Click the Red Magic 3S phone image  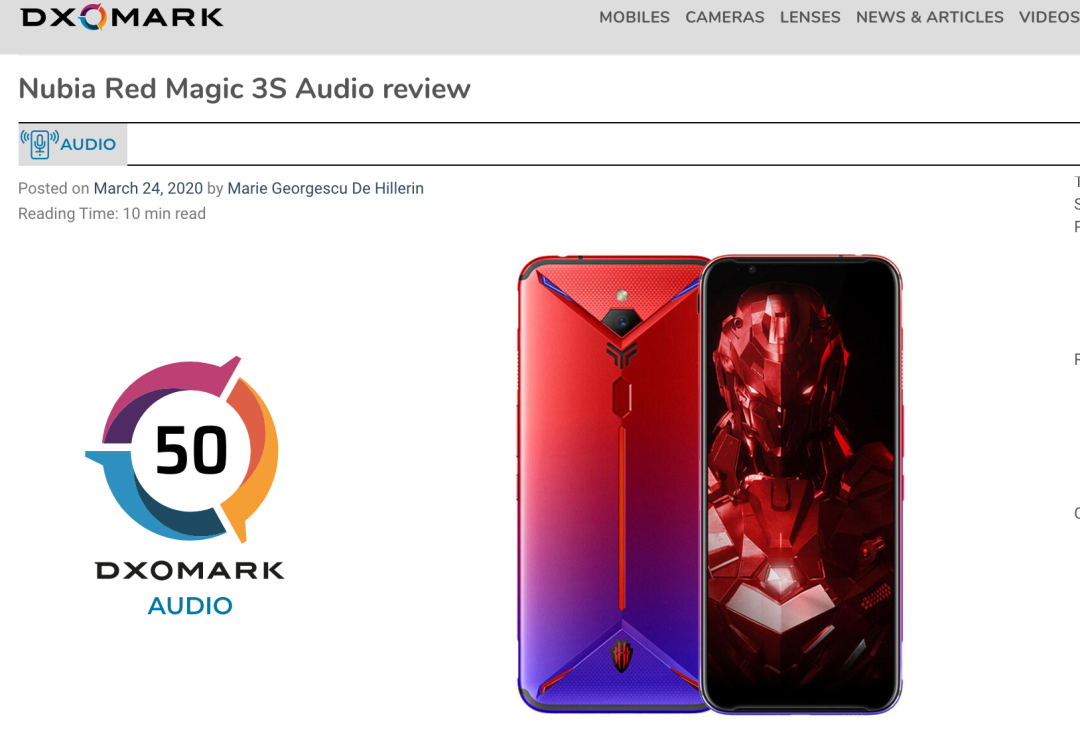710,484
